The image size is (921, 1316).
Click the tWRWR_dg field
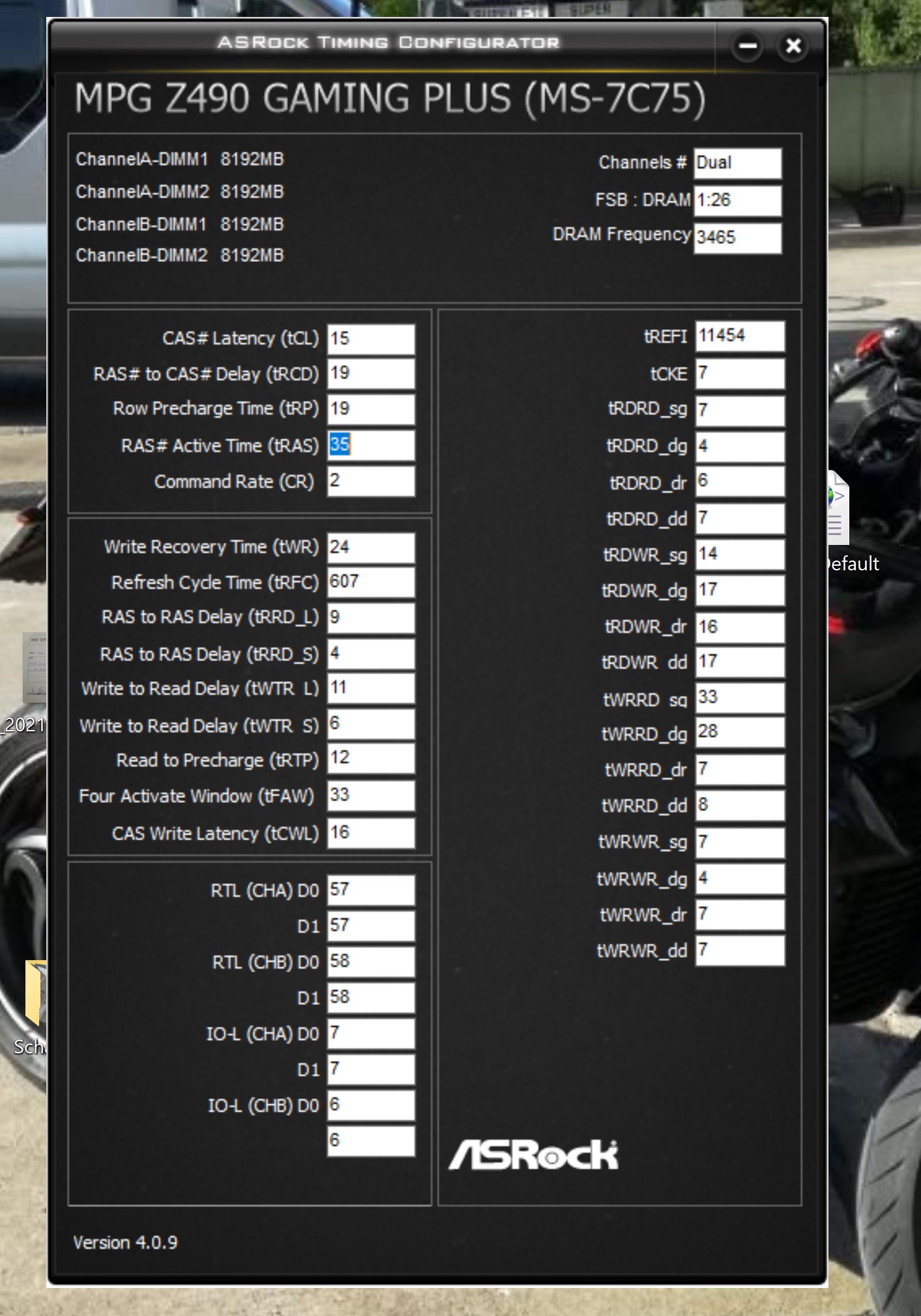(x=740, y=879)
